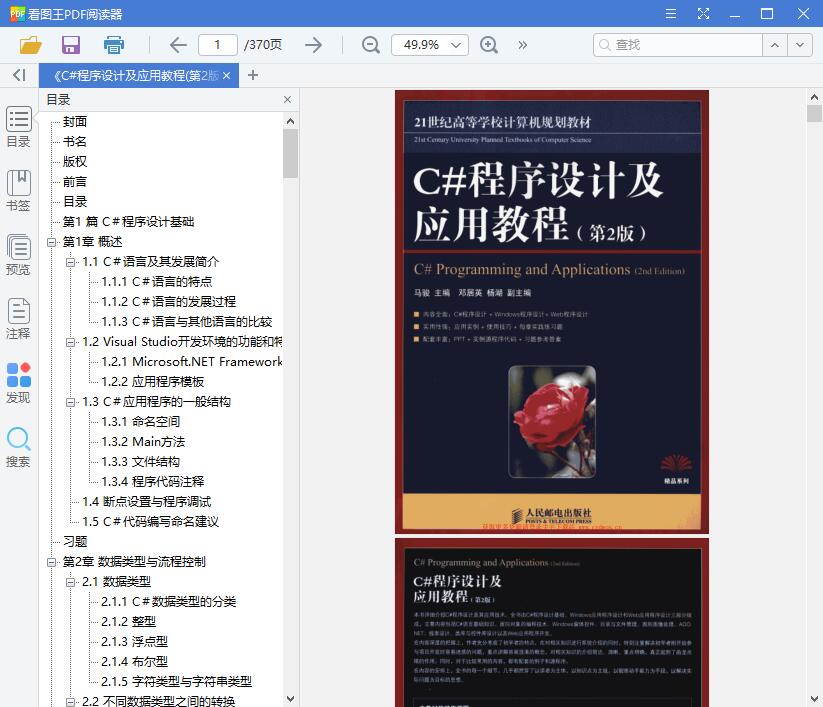Collapse 2.2 不同数据类型之间的转换 node

click(x=71, y=701)
